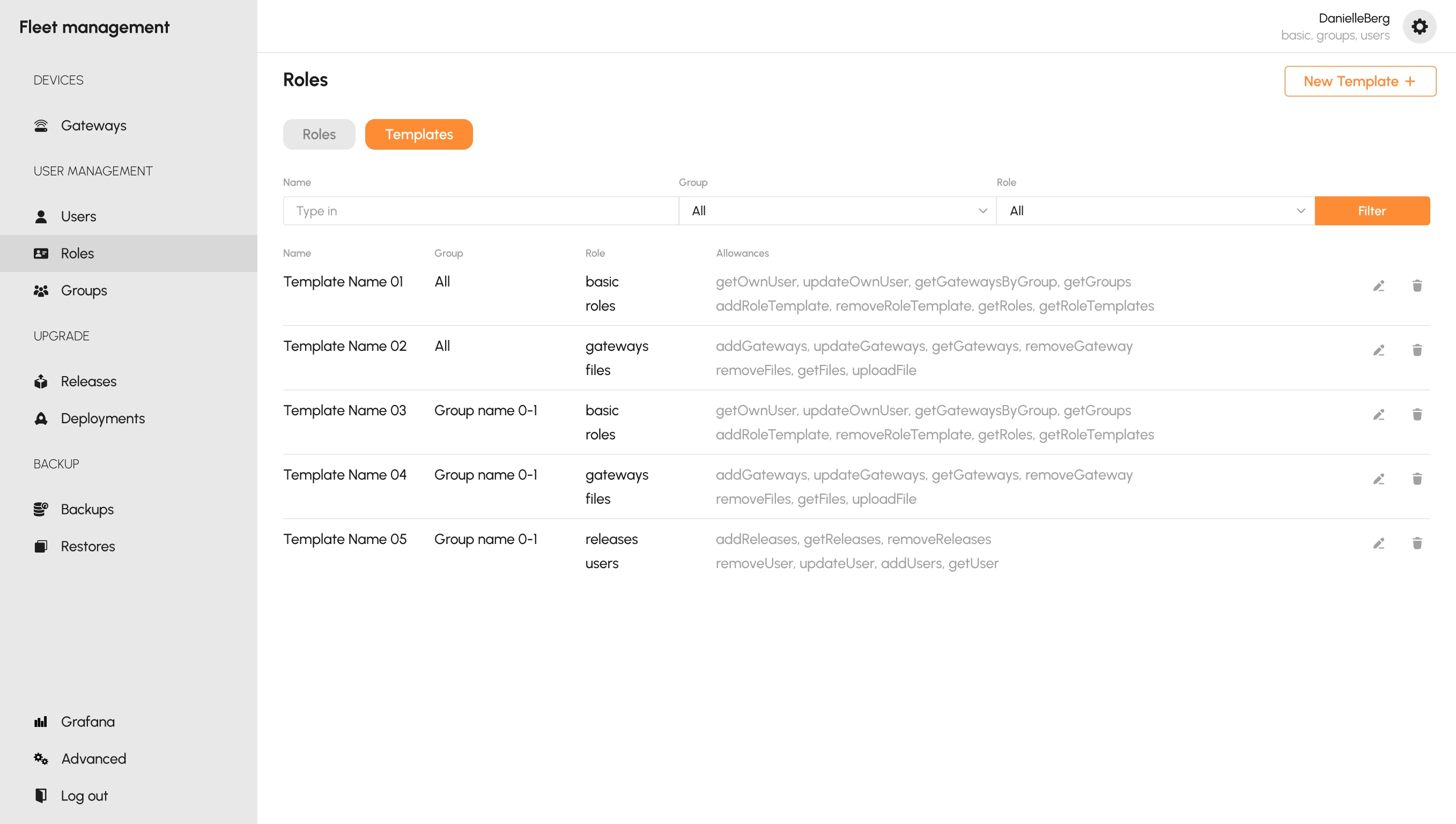The image size is (1456, 824).
Task: Delete Template Name 01 with trash icon
Action: click(x=1417, y=286)
